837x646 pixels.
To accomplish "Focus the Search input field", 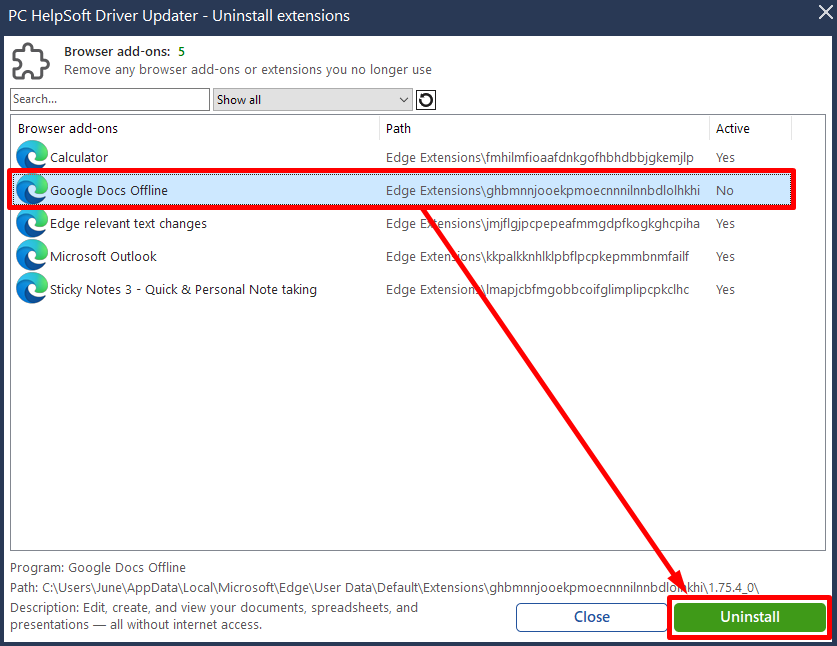I will 110,99.
